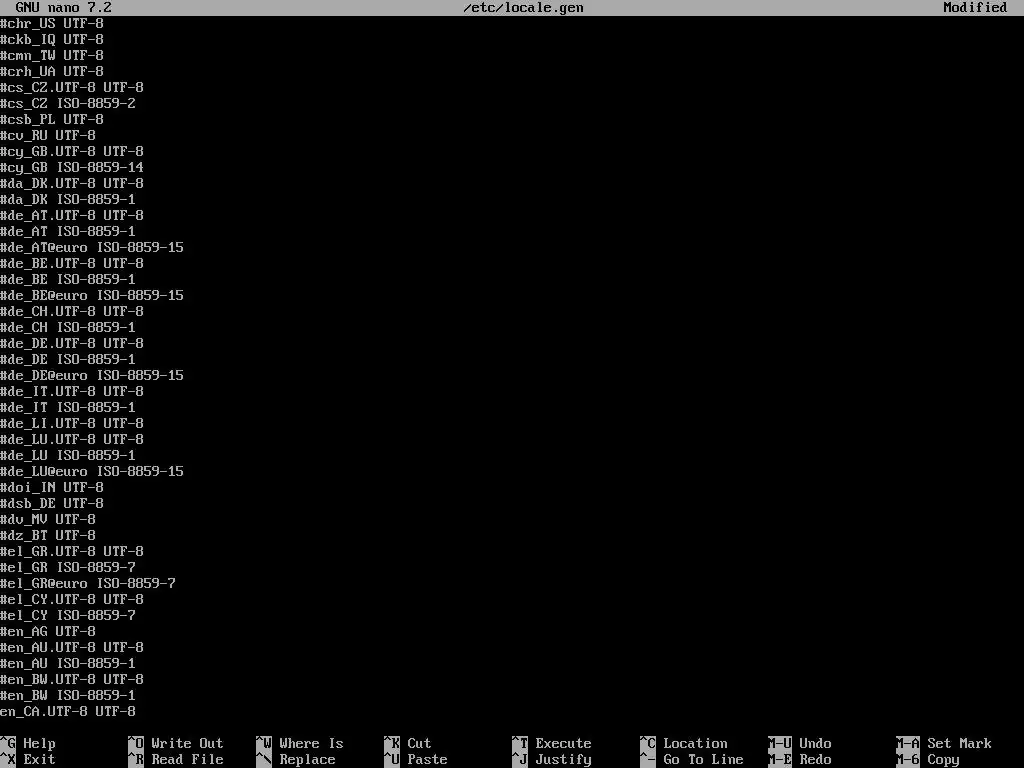Click the GNU nano 7.2 title text
This screenshot has width=1024, height=768.
(x=63, y=8)
